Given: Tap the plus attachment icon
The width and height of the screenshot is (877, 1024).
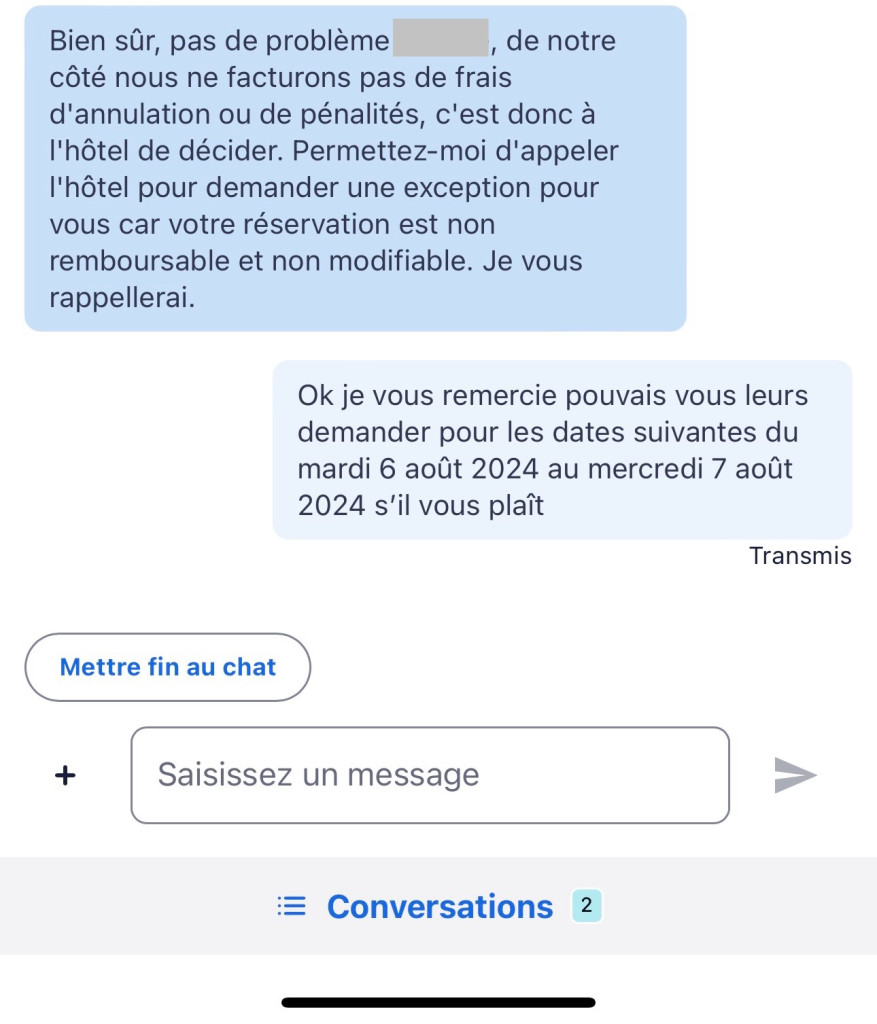Looking at the screenshot, I should 65,775.
